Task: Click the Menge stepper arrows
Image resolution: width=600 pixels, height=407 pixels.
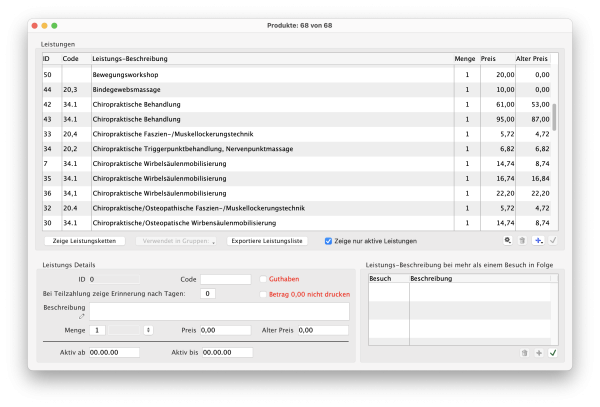Action: coord(148,330)
